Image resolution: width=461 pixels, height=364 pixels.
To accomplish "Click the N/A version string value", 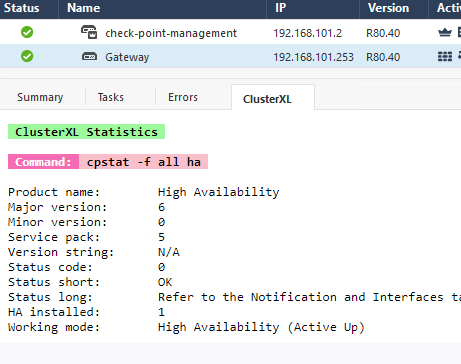I will pyautogui.click(x=169, y=252).
